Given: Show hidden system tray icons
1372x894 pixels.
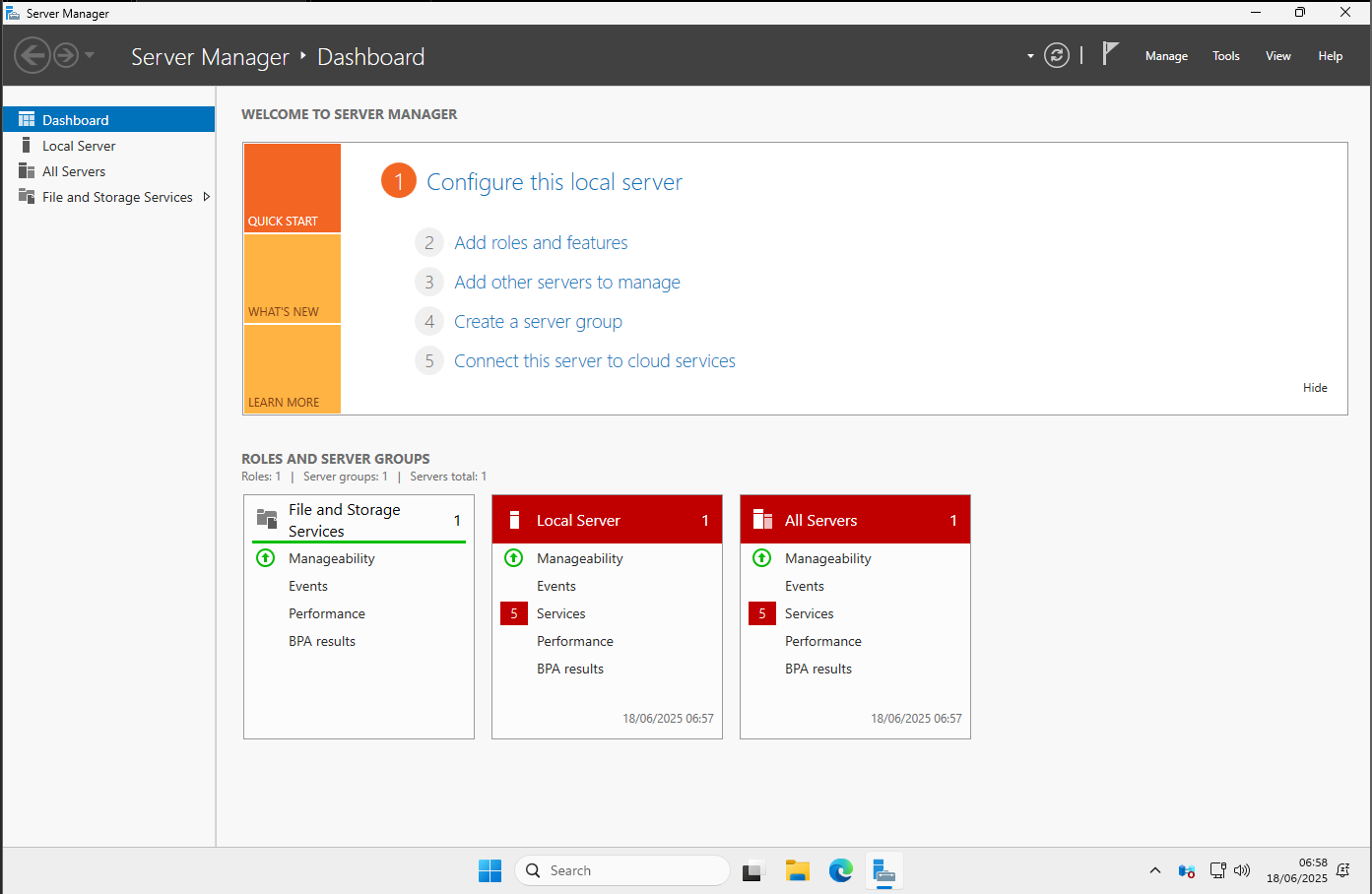Looking at the screenshot, I should pos(1155,870).
